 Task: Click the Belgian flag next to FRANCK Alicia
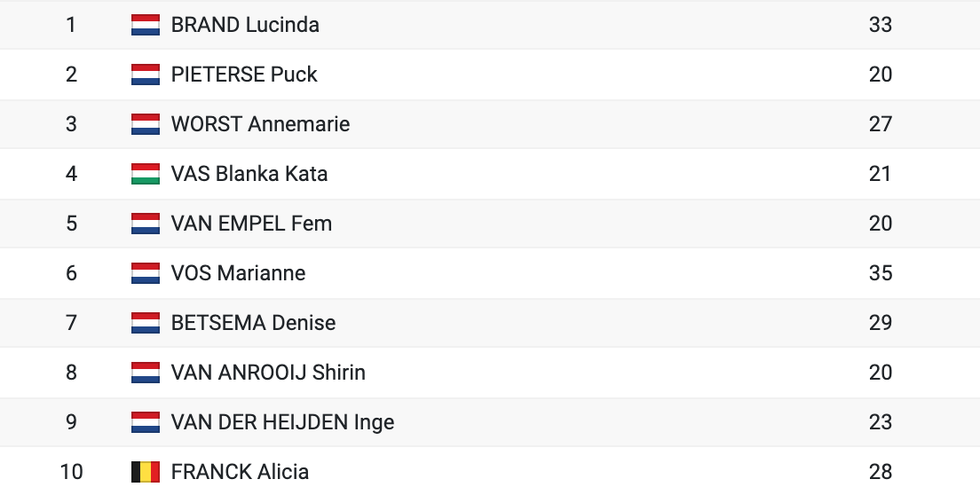(x=146, y=472)
